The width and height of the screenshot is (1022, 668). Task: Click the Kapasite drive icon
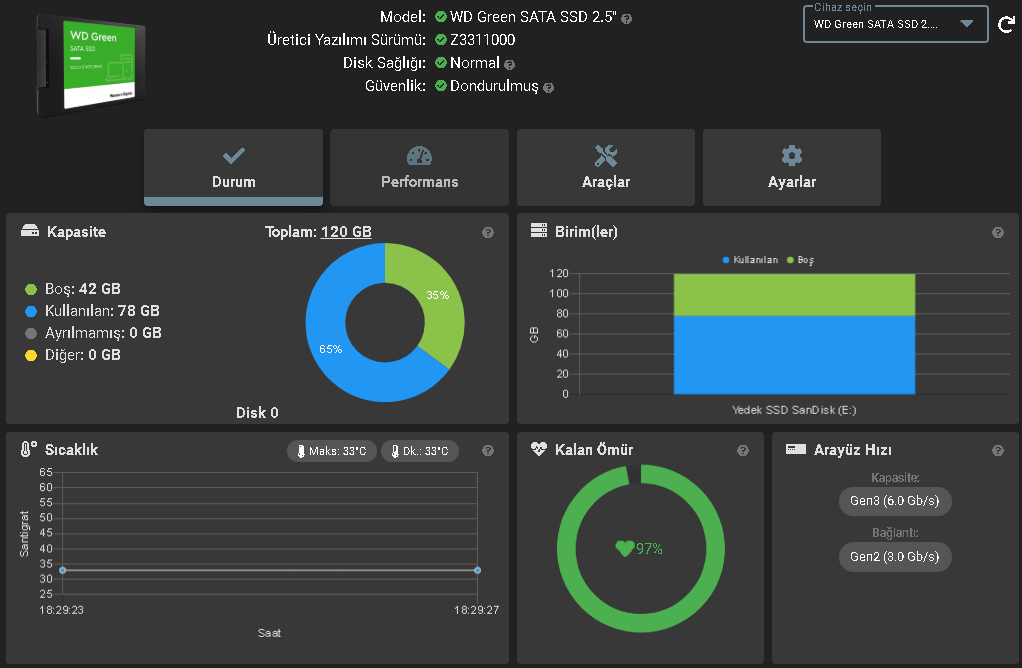(30, 231)
